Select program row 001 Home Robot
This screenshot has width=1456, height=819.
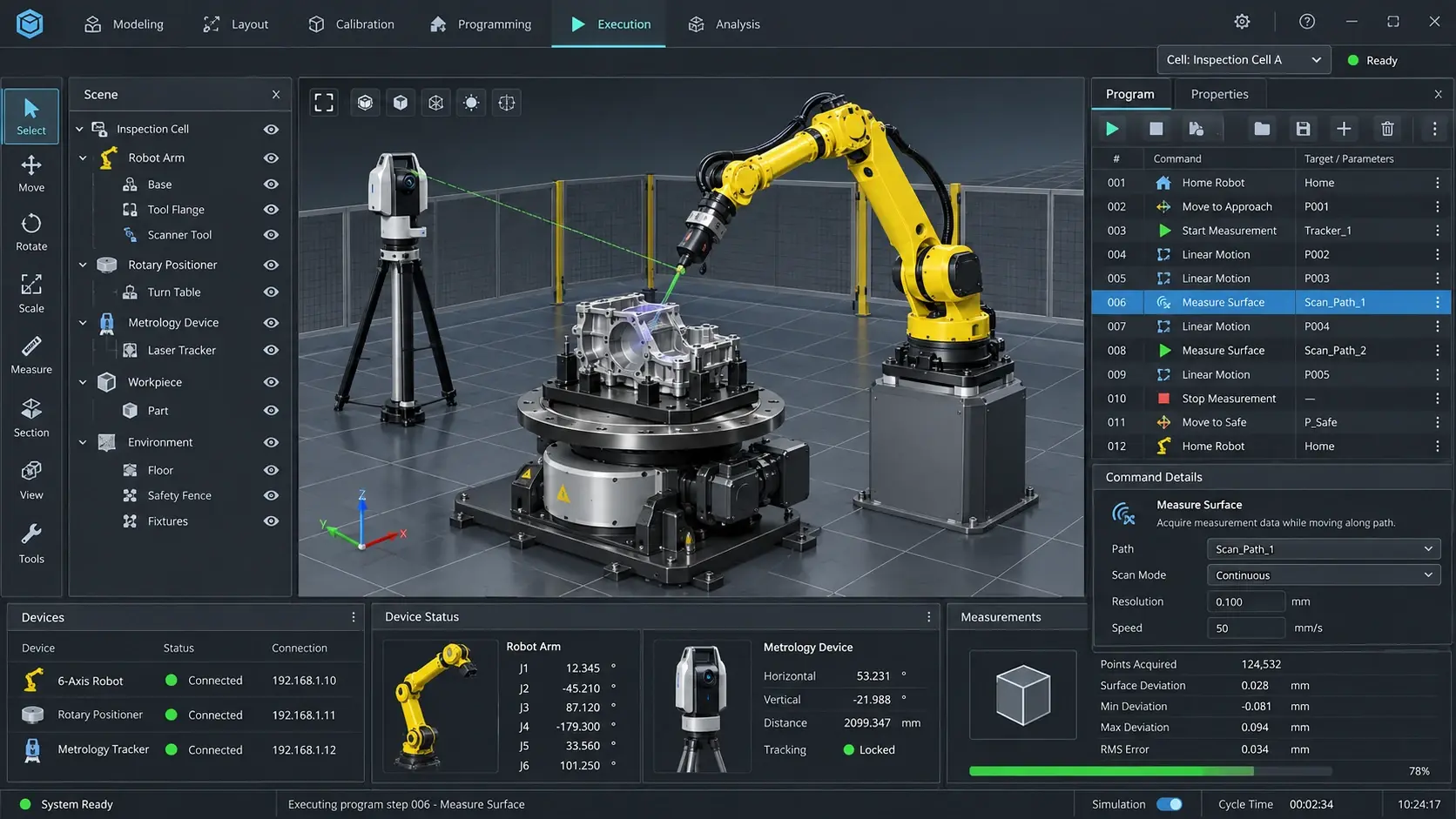(1271, 183)
